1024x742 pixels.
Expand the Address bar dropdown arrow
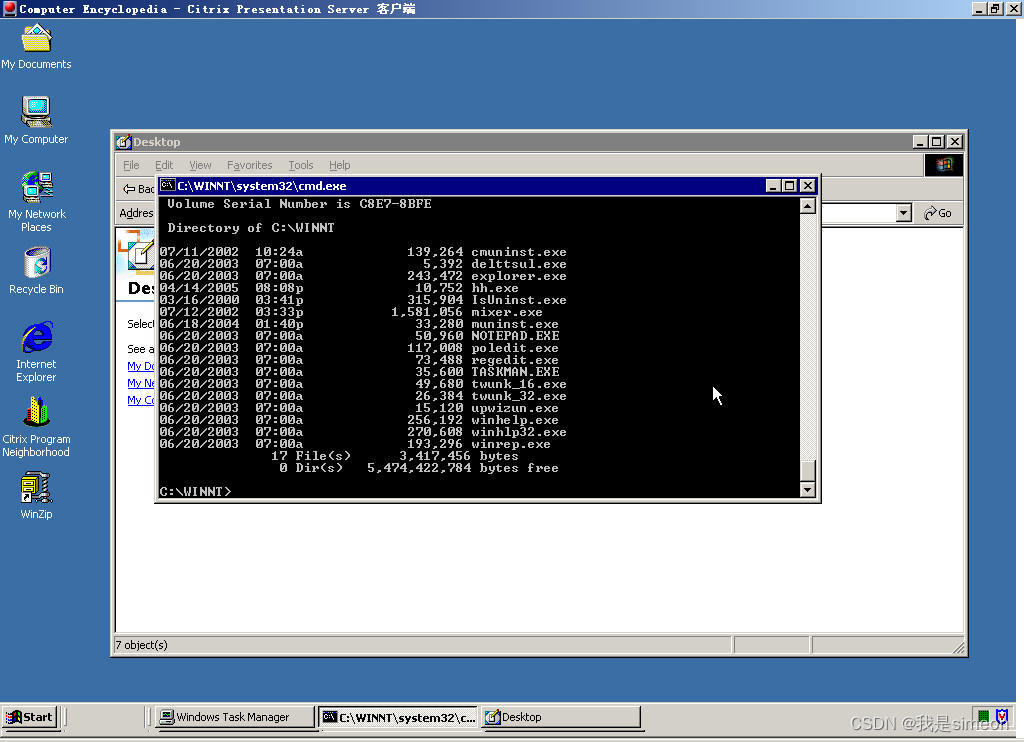tap(903, 213)
